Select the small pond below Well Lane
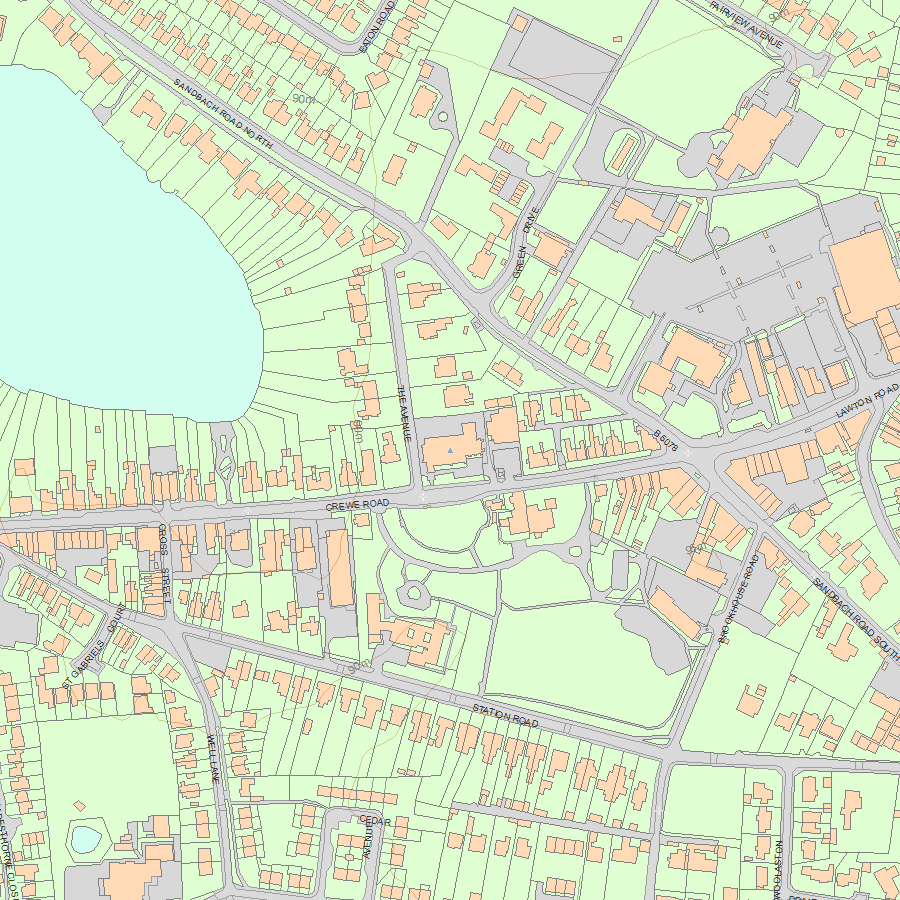Image resolution: width=900 pixels, height=900 pixels. tap(87, 839)
